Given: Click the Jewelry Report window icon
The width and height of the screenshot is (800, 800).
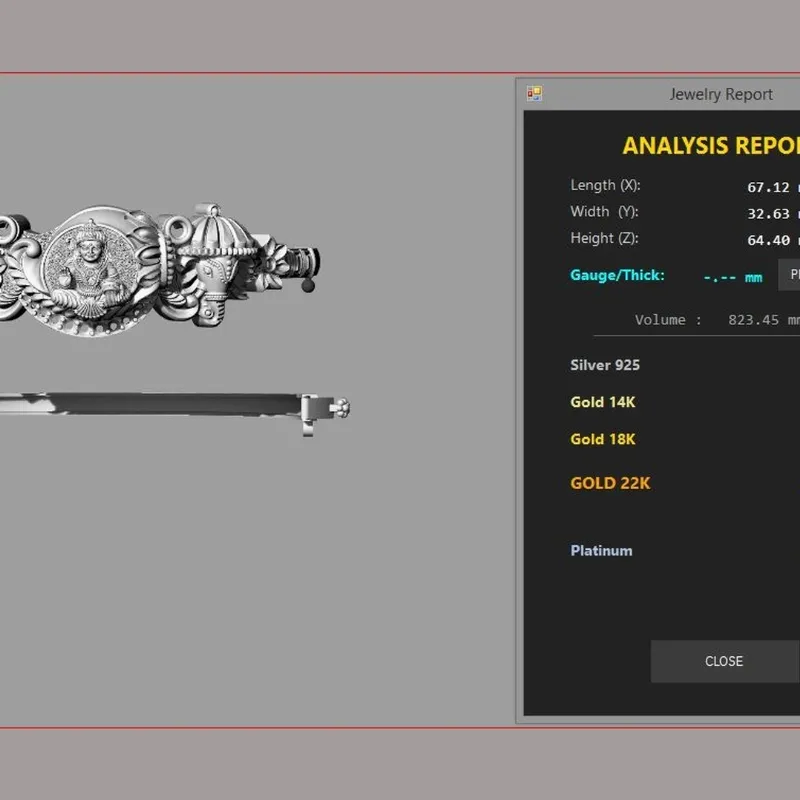Looking at the screenshot, I should click(x=534, y=93).
